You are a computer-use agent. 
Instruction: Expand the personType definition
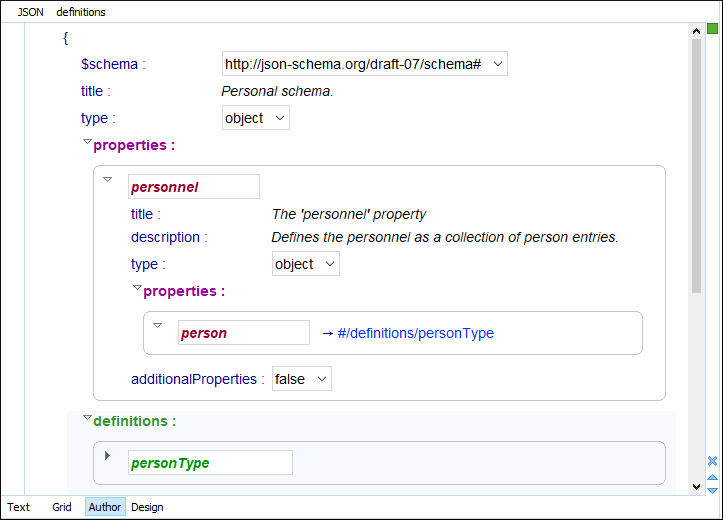point(108,456)
